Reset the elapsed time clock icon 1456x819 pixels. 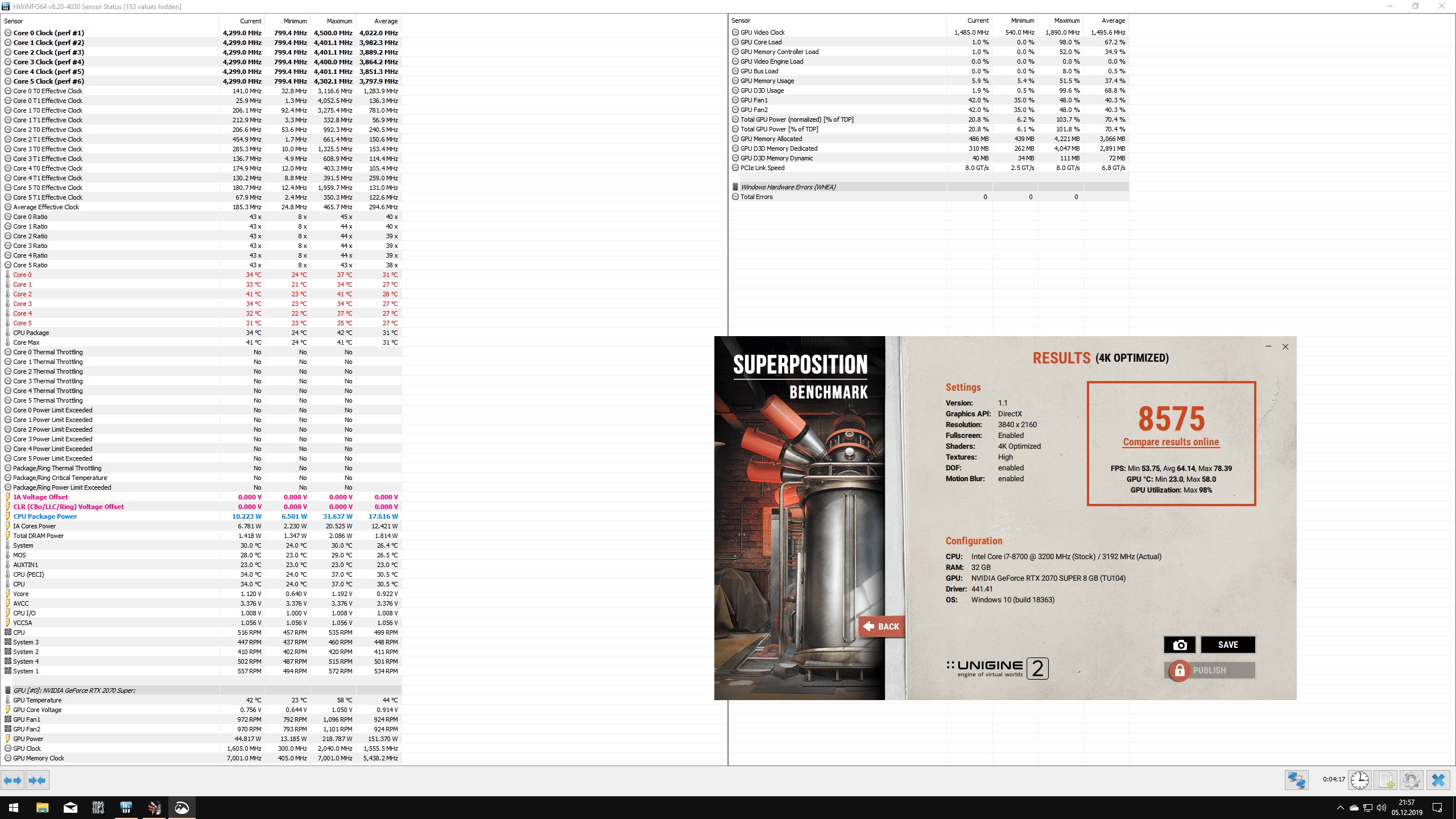(1360, 780)
